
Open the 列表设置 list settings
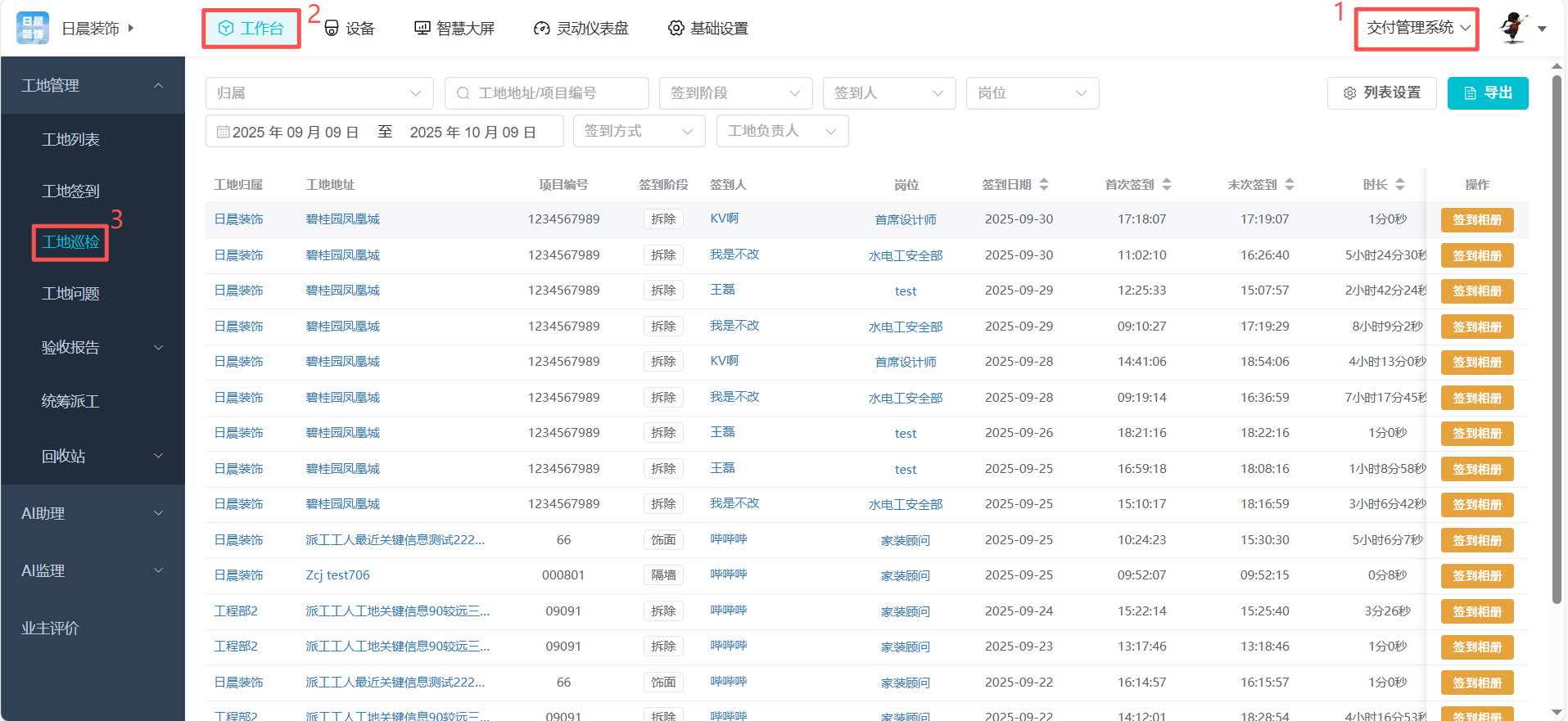coord(1381,93)
